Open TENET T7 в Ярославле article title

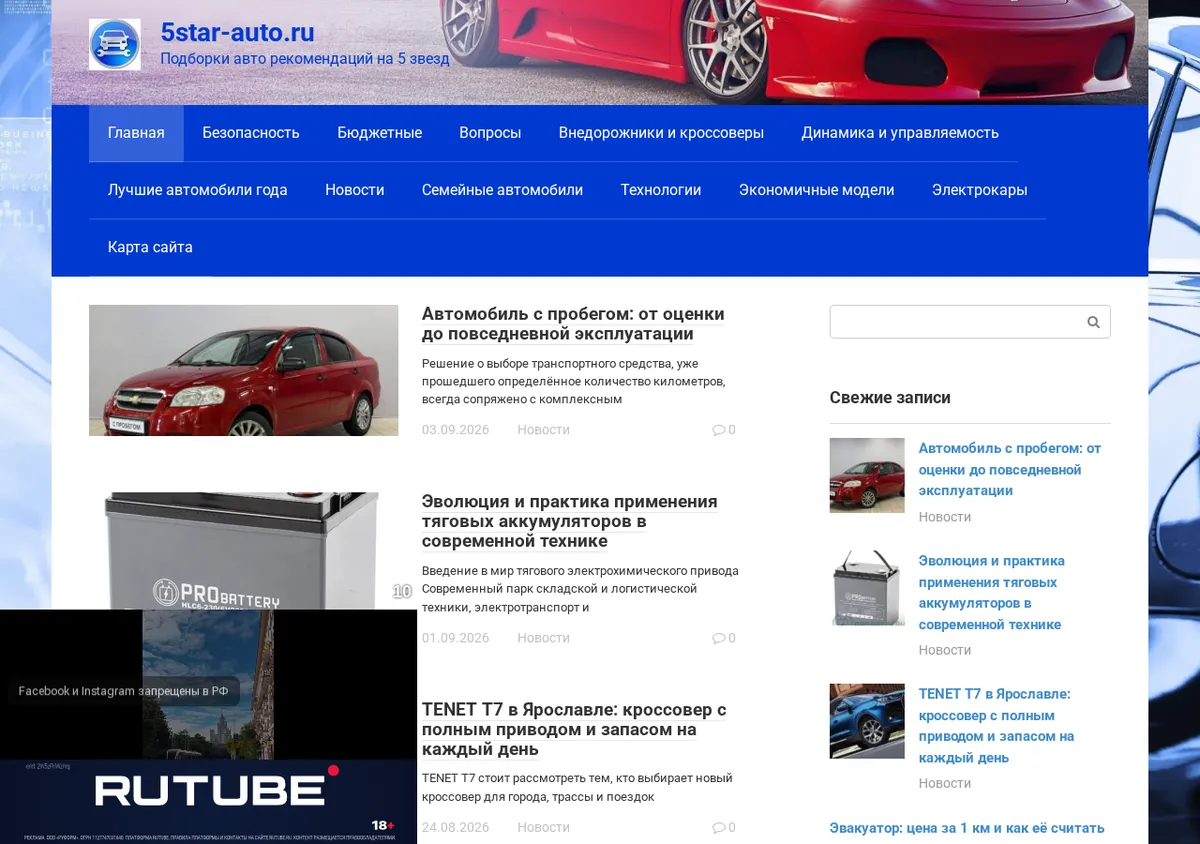click(574, 729)
